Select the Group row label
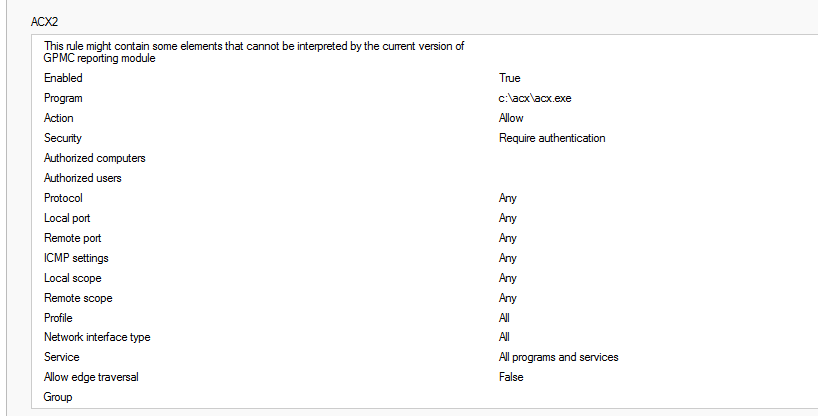 point(58,397)
